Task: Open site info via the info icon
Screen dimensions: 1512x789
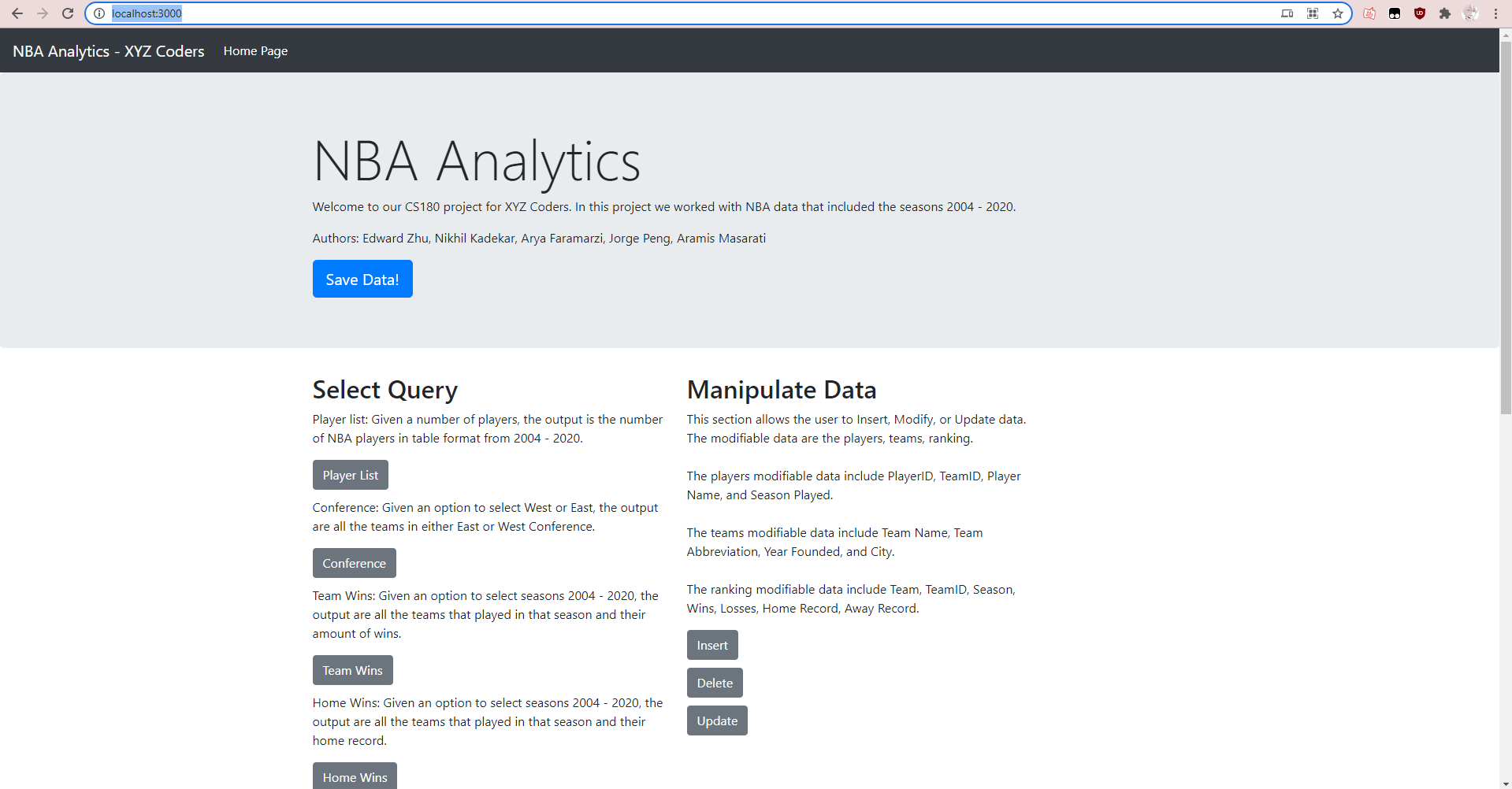Action: coord(98,13)
